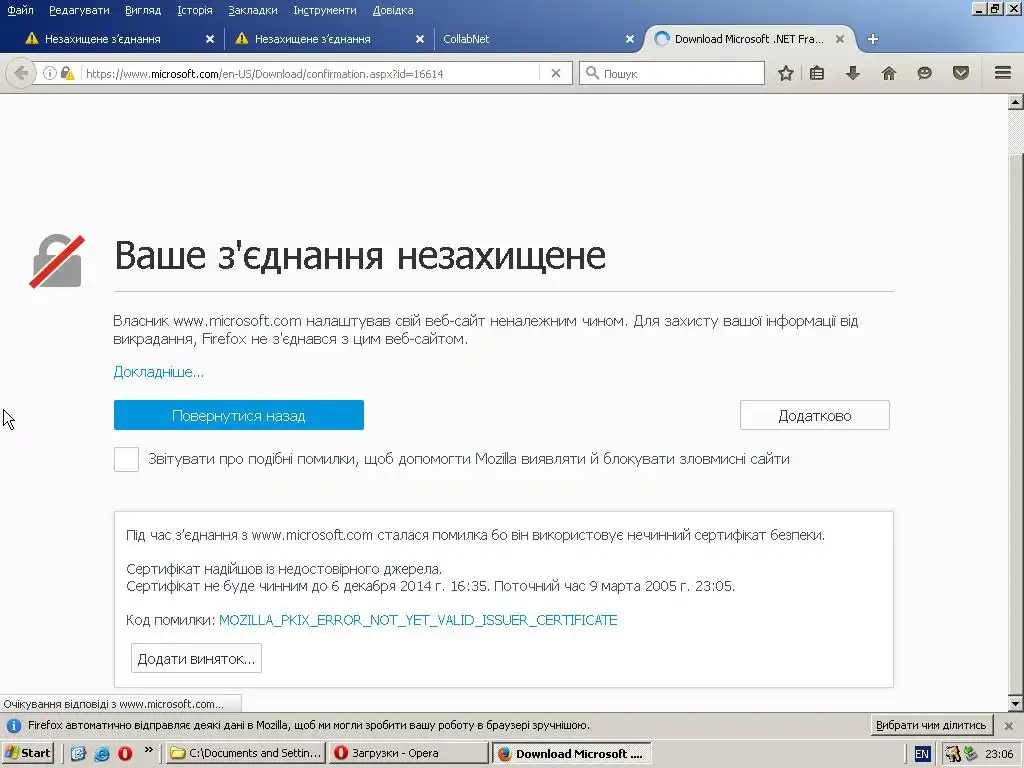
Task: Switch to first Незахищене з'єднання tab
Action: pyautogui.click(x=104, y=39)
